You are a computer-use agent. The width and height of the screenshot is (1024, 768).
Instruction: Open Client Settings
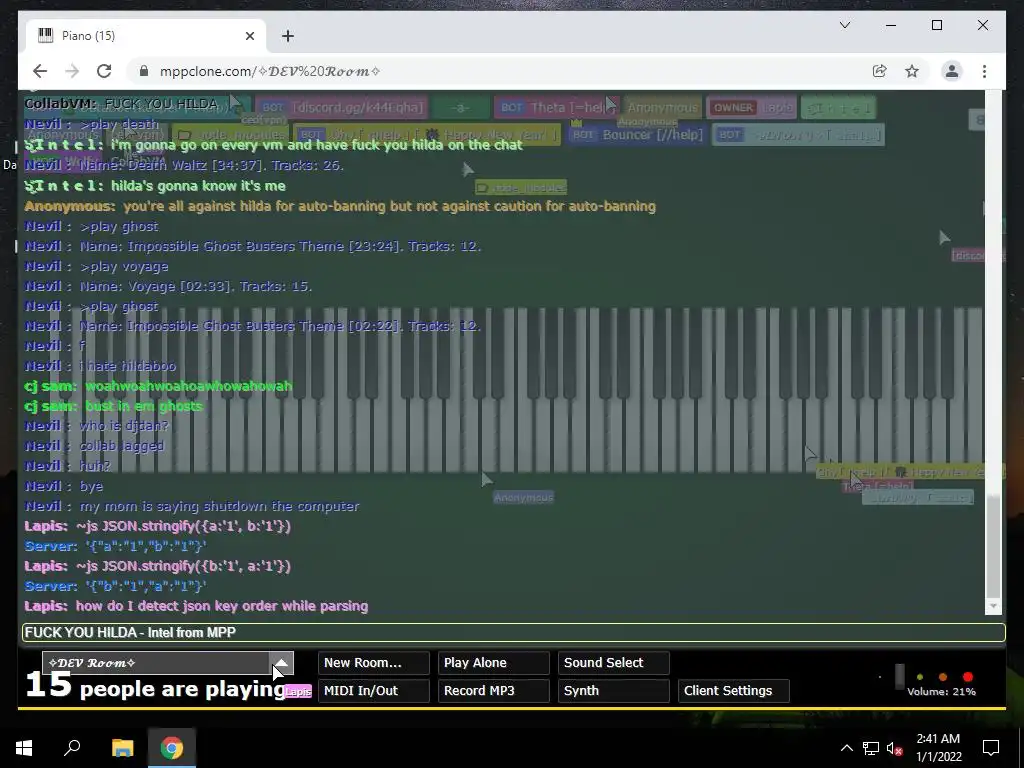pos(734,690)
